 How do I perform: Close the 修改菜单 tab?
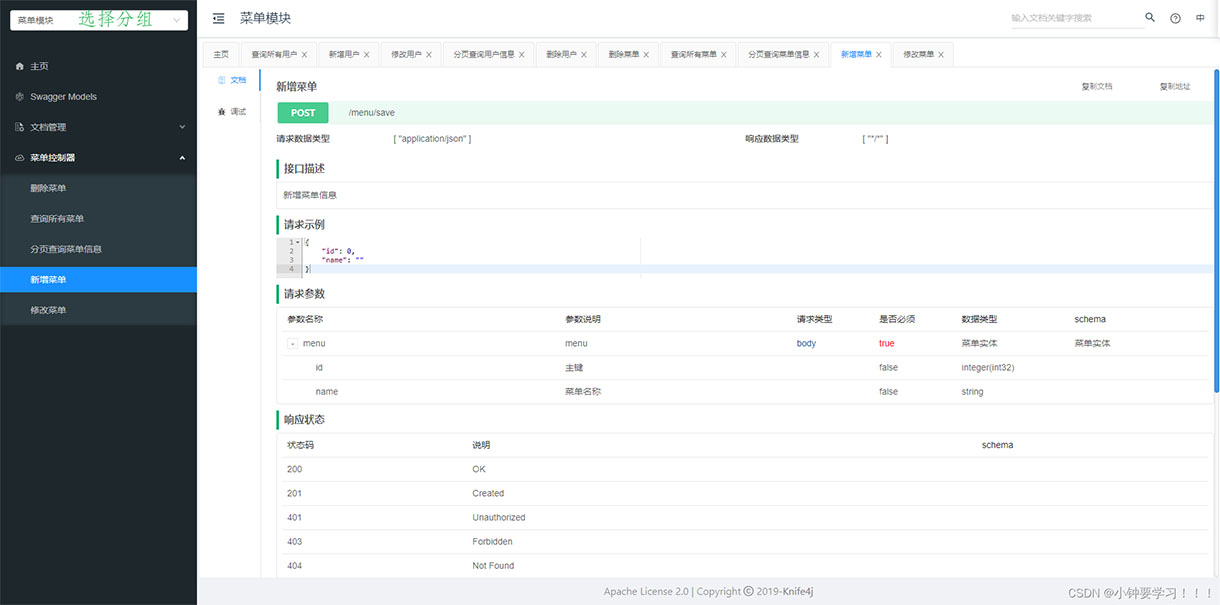941,55
